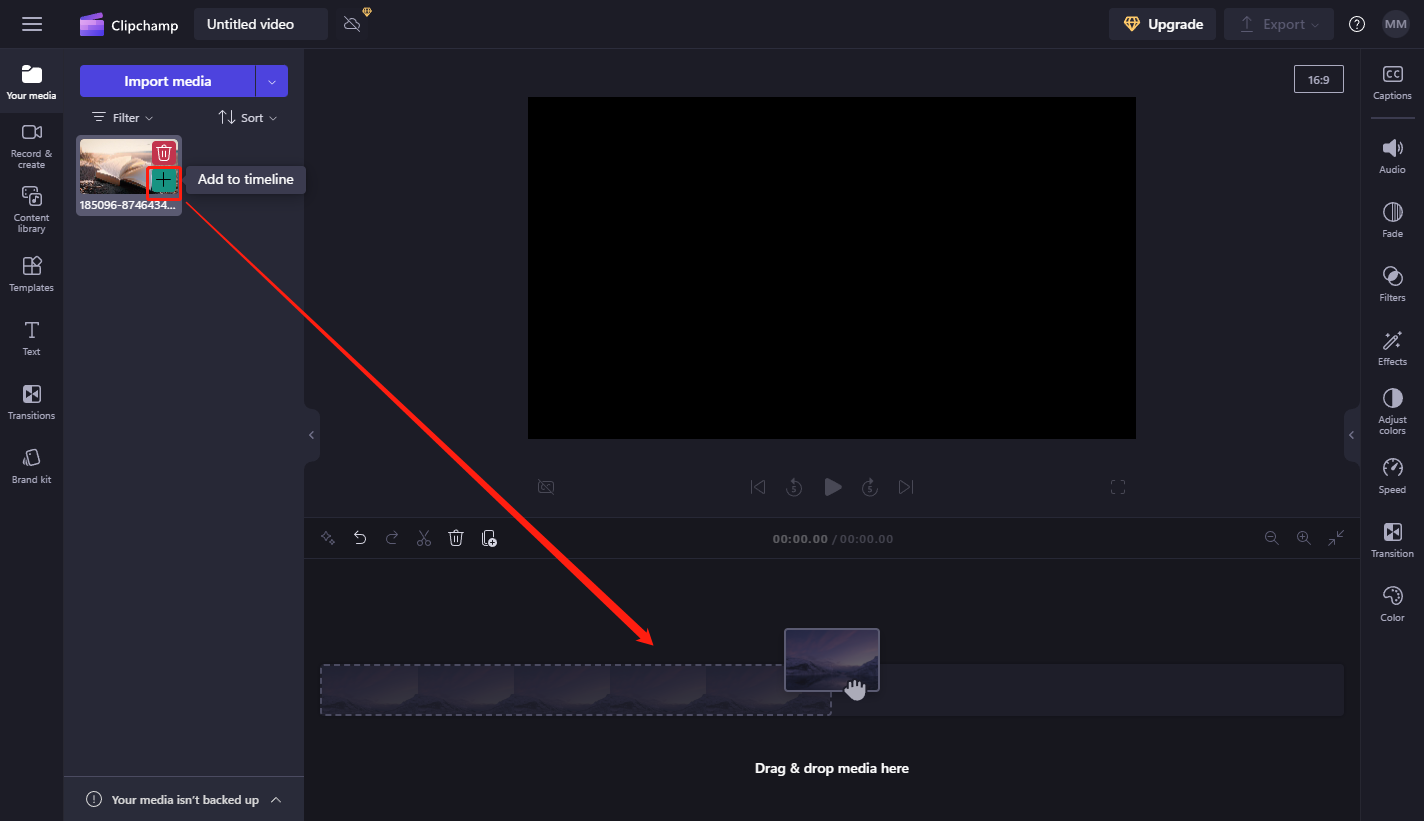Enter fullscreen preview mode

1118,487
